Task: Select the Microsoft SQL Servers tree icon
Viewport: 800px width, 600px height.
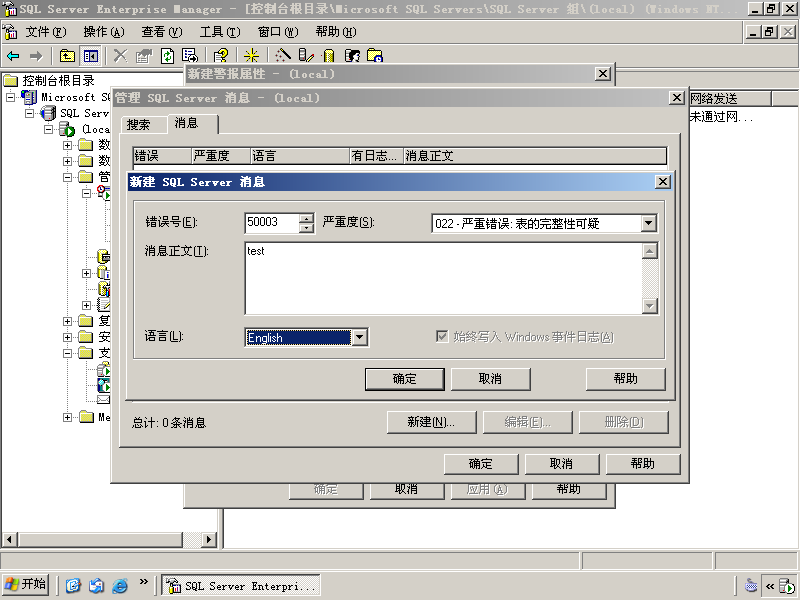Action: (29, 97)
